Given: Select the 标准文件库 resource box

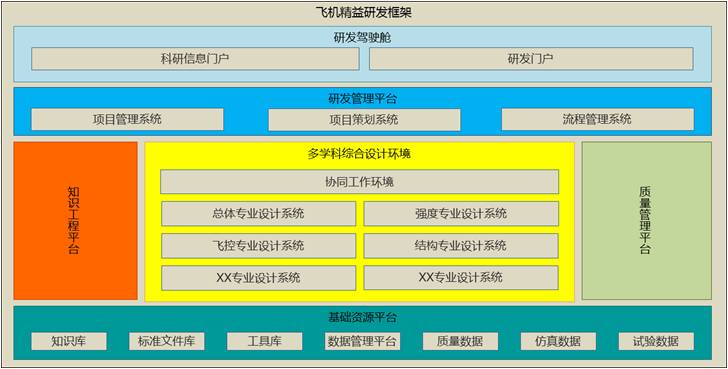Looking at the screenshot, I should coord(167,341).
